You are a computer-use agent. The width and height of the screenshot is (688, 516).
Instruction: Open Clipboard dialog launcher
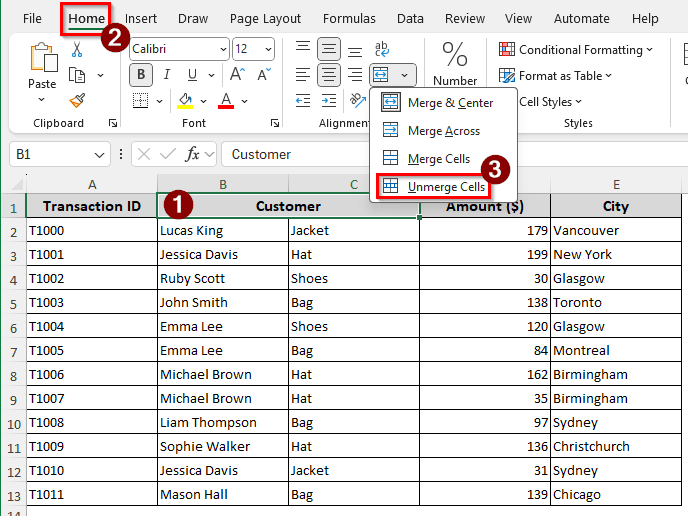pos(113,123)
